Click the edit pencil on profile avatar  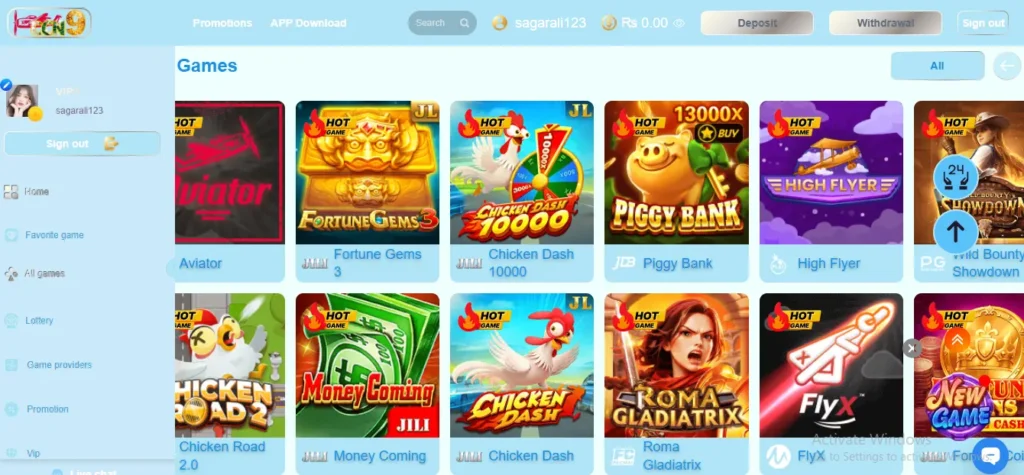coord(7,84)
